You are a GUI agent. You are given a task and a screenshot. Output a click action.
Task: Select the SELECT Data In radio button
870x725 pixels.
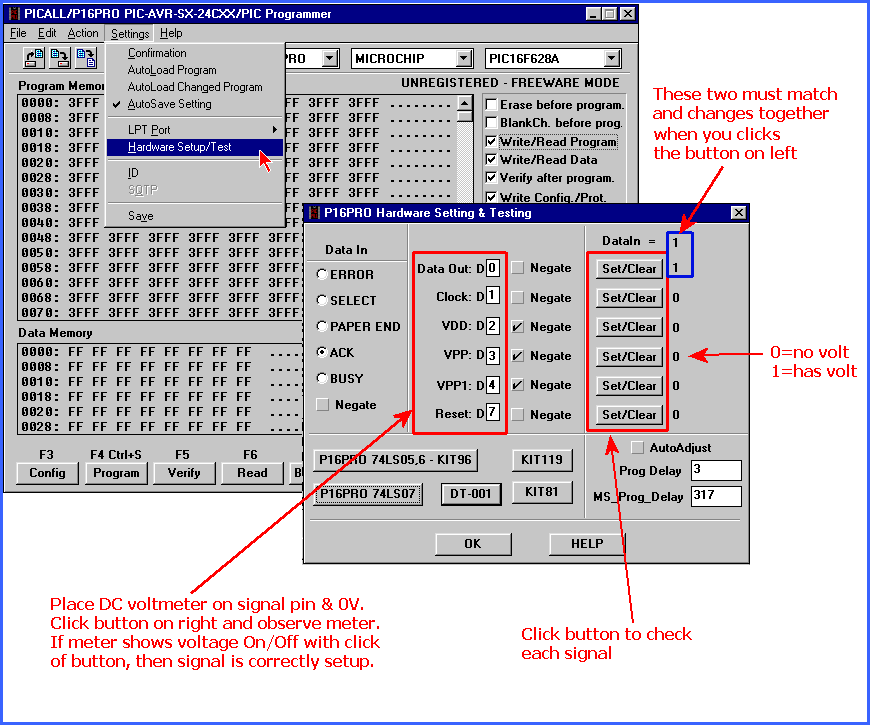[321, 300]
